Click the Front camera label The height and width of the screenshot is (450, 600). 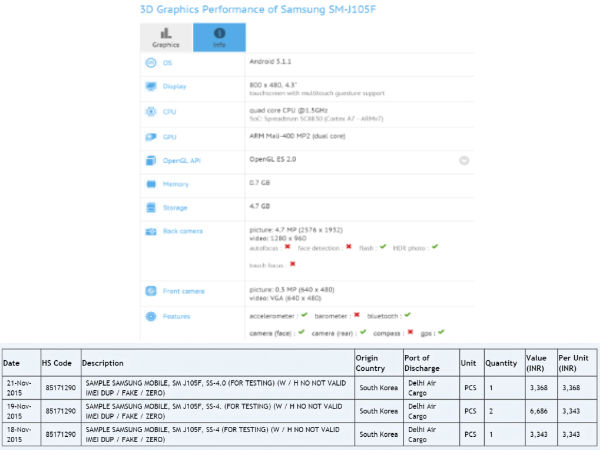click(x=183, y=291)
